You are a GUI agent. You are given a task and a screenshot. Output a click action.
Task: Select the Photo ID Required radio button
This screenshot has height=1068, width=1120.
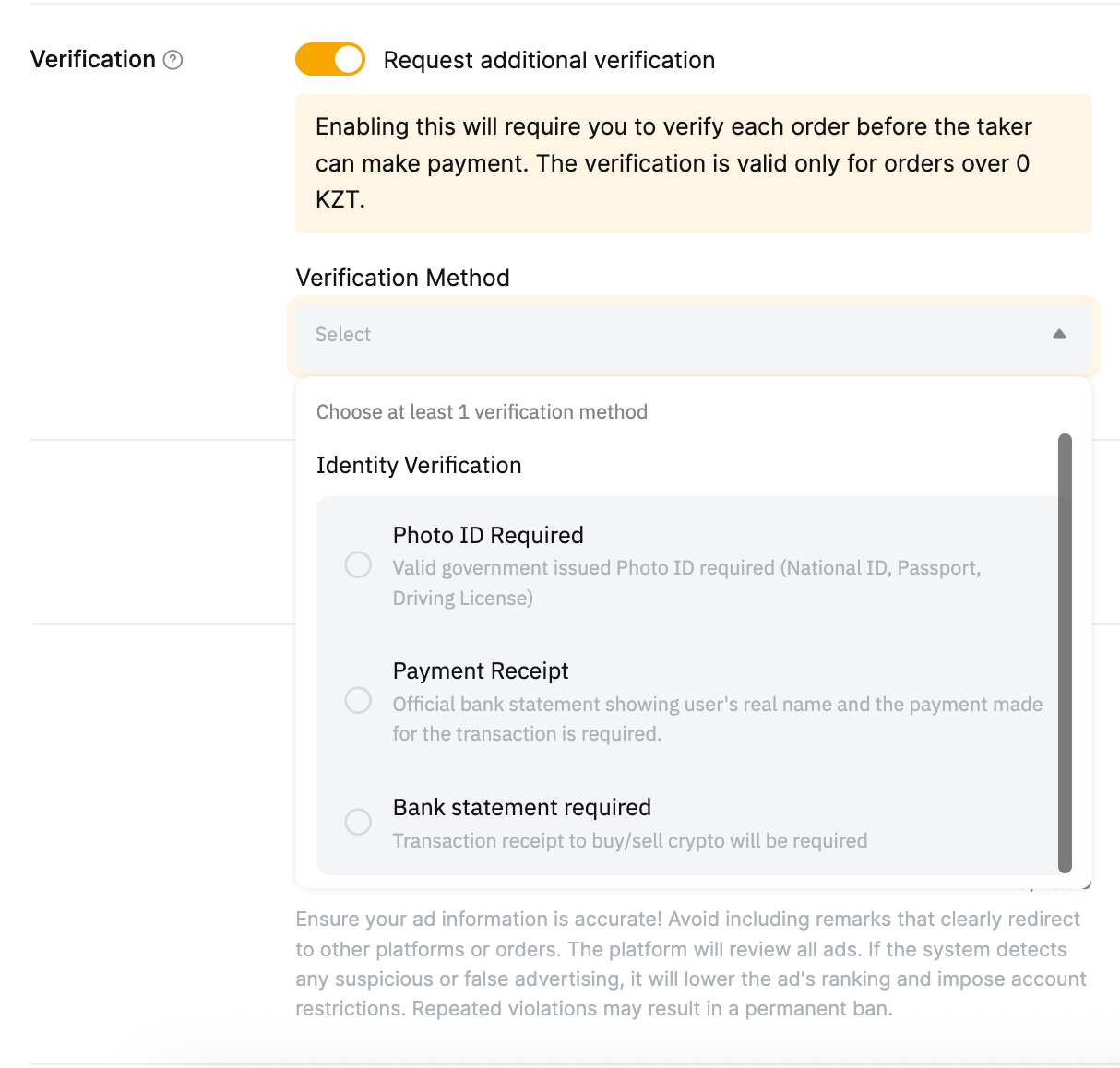pyautogui.click(x=358, y=564)
